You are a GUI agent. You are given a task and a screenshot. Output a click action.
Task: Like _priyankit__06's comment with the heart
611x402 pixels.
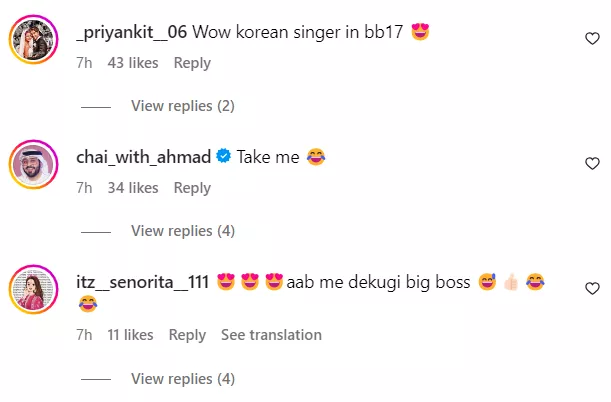pos(592,38)
